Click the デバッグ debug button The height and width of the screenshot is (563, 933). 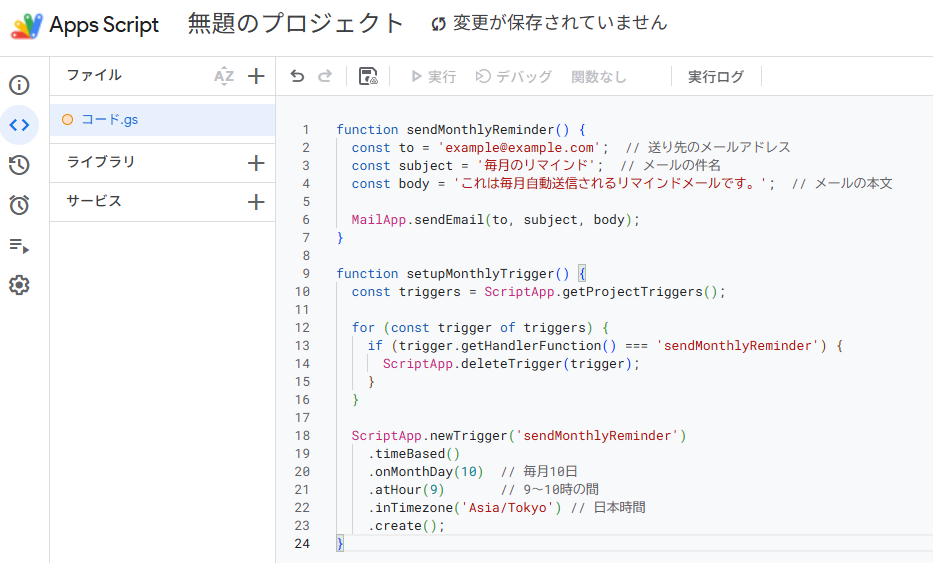tap(514, 77)
